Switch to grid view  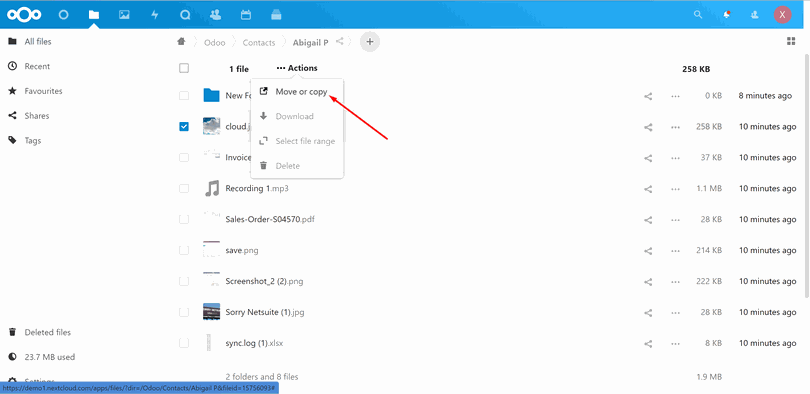coord(791,41)
